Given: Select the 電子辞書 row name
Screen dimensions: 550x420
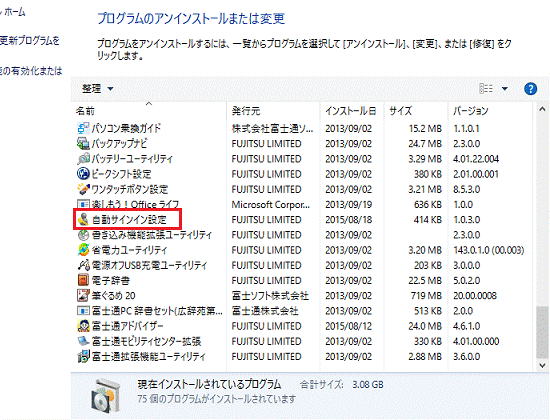Looking at the screenshot, I should 111,280.
